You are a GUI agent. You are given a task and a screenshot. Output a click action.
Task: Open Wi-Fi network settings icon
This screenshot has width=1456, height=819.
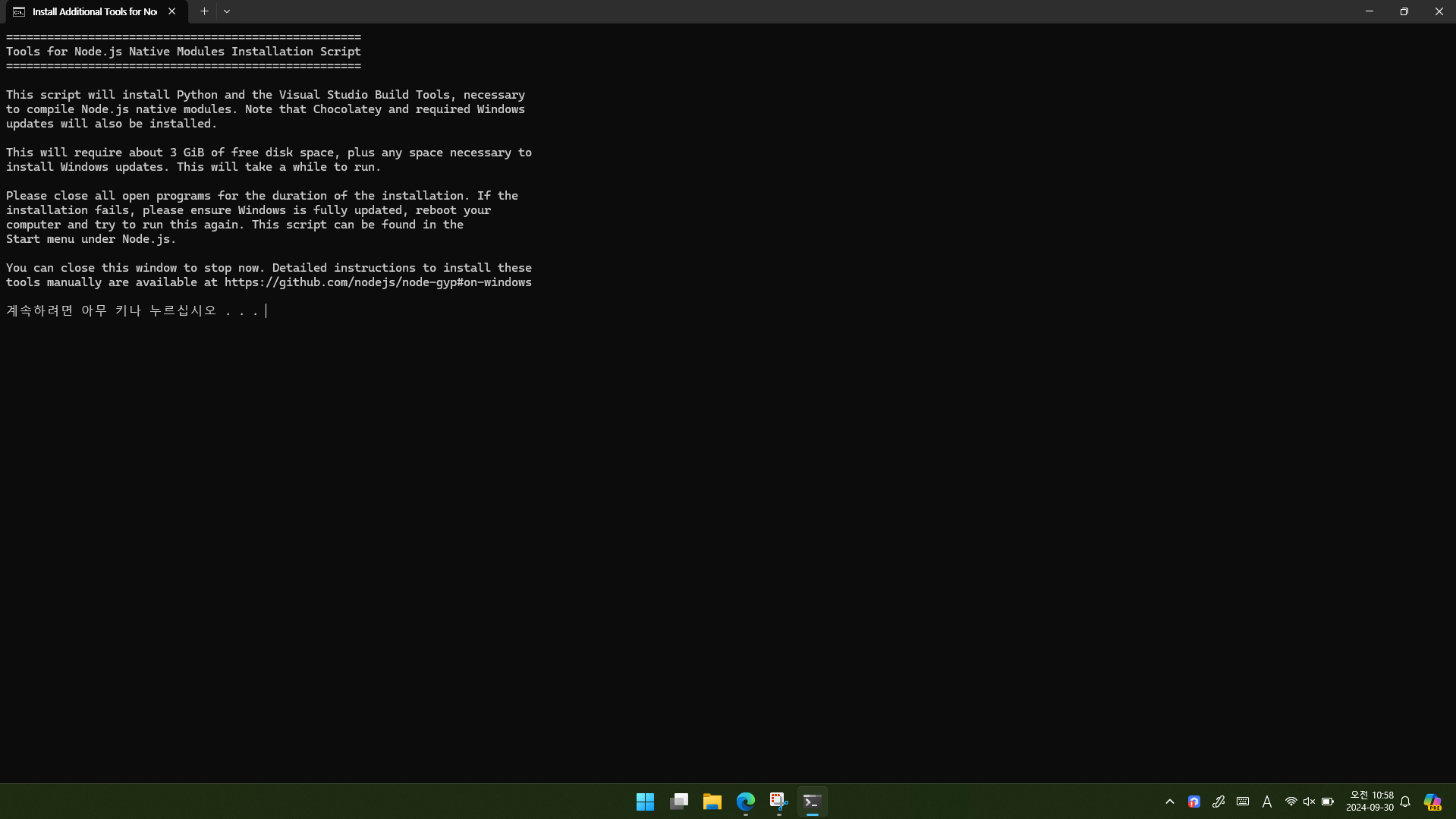pyautogui.click(x=1291, y=802)
